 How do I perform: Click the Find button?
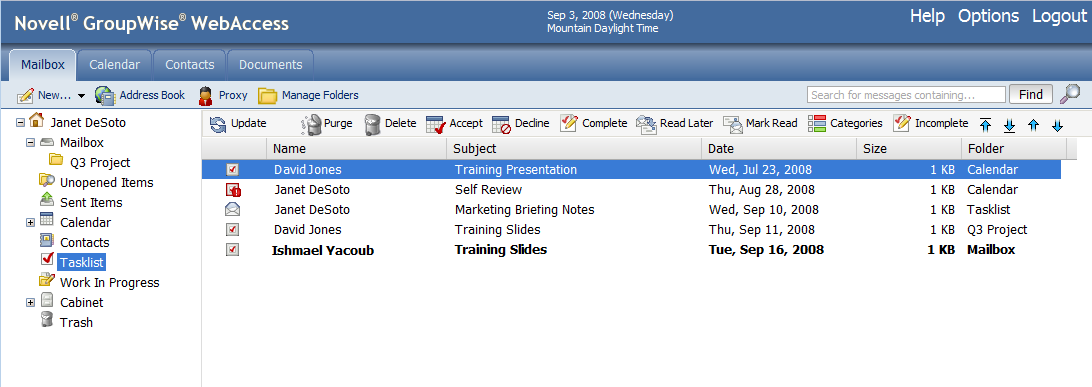(1031, 95)
